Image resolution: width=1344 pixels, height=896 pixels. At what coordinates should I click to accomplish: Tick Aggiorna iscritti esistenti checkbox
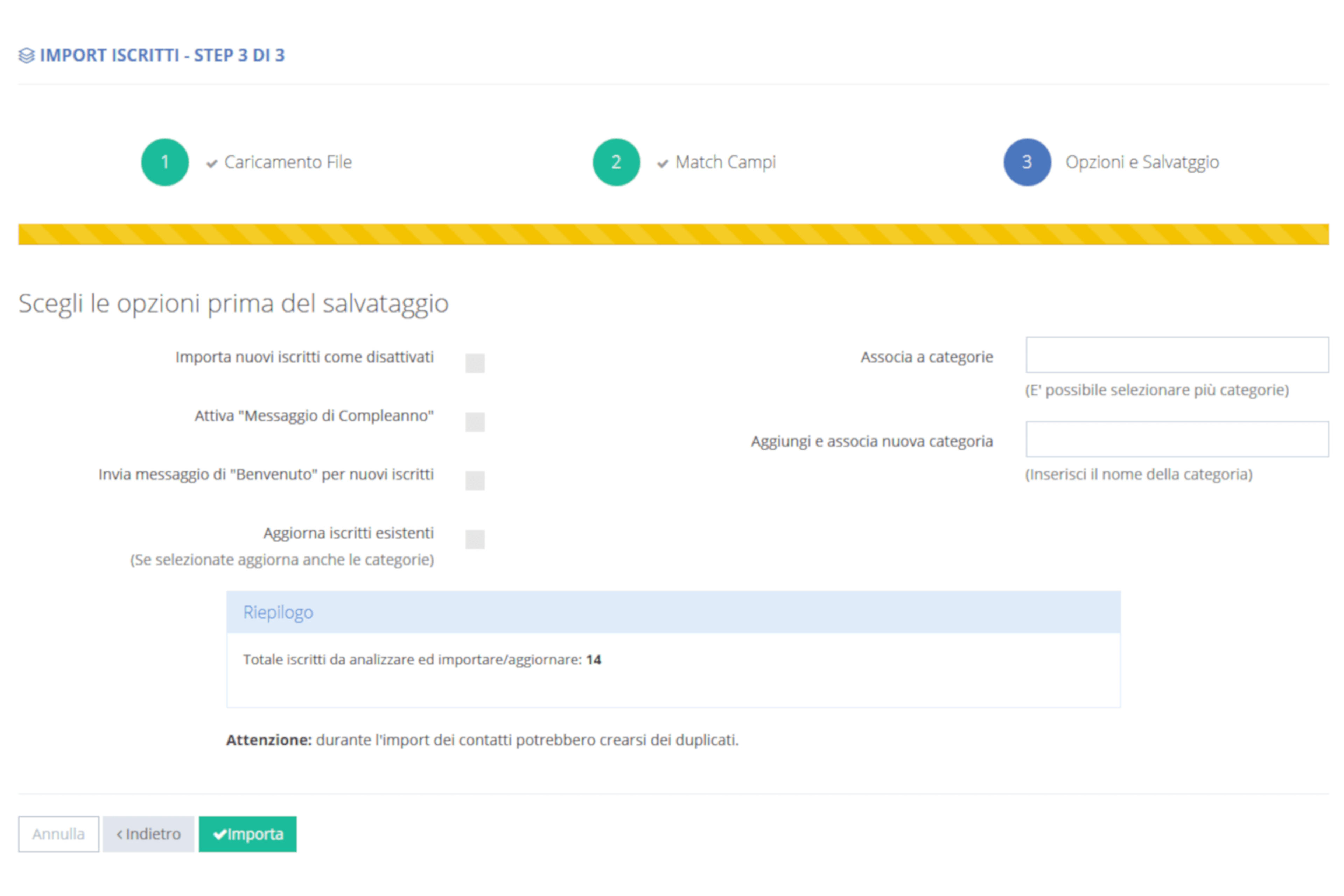475,539
